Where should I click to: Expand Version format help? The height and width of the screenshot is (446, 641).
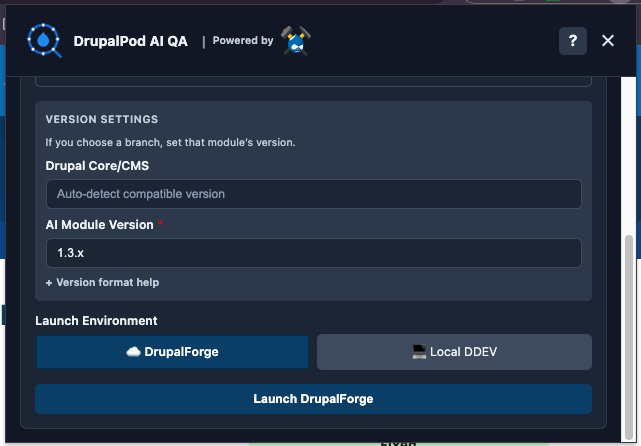point(102,282)
